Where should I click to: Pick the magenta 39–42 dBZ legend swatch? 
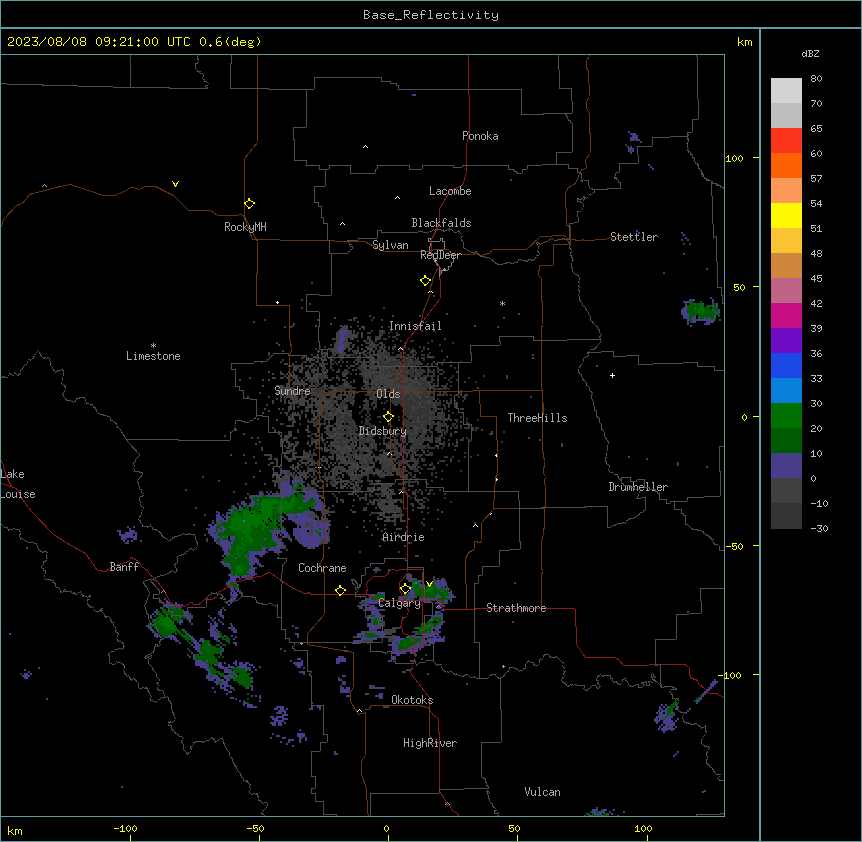tap(786, 315)
